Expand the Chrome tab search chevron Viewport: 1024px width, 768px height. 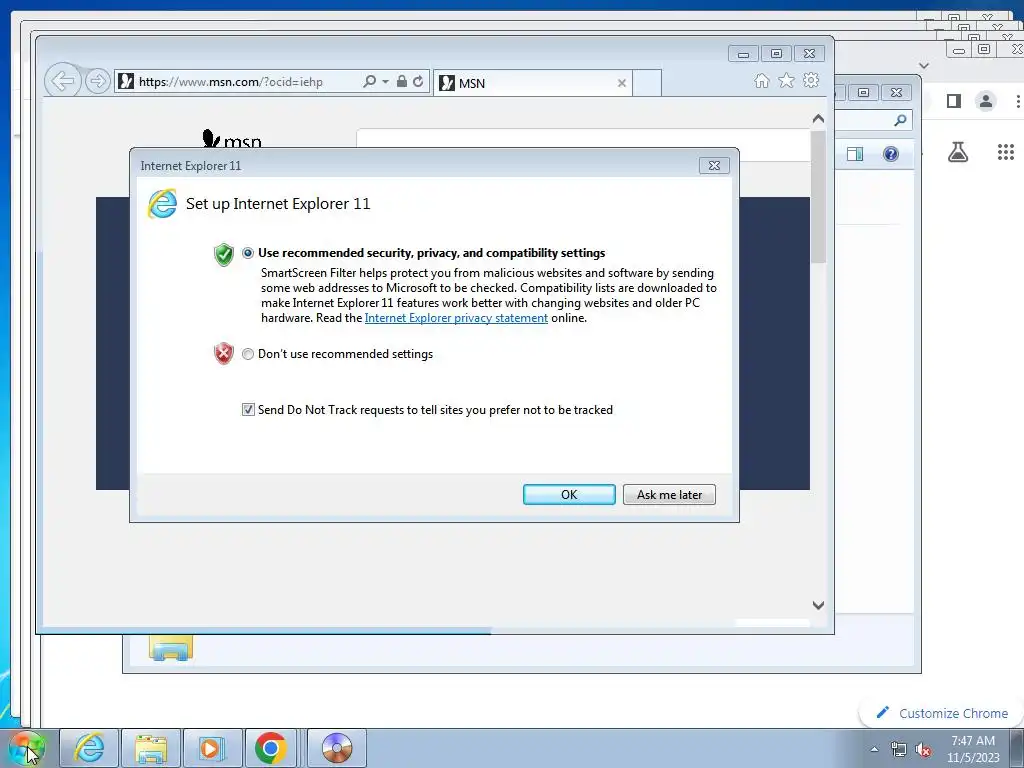click(x=923, y=65)
